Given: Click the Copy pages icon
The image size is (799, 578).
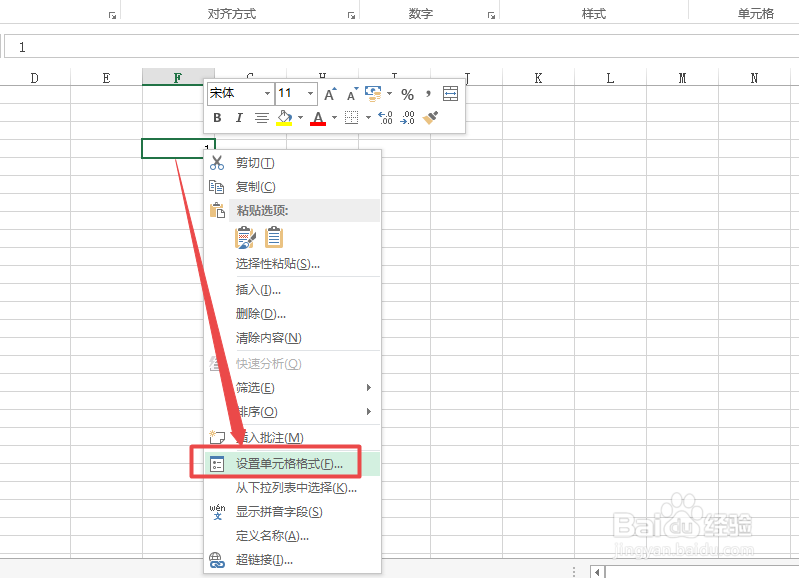Looking at the screenshot, I should point(217,187).
